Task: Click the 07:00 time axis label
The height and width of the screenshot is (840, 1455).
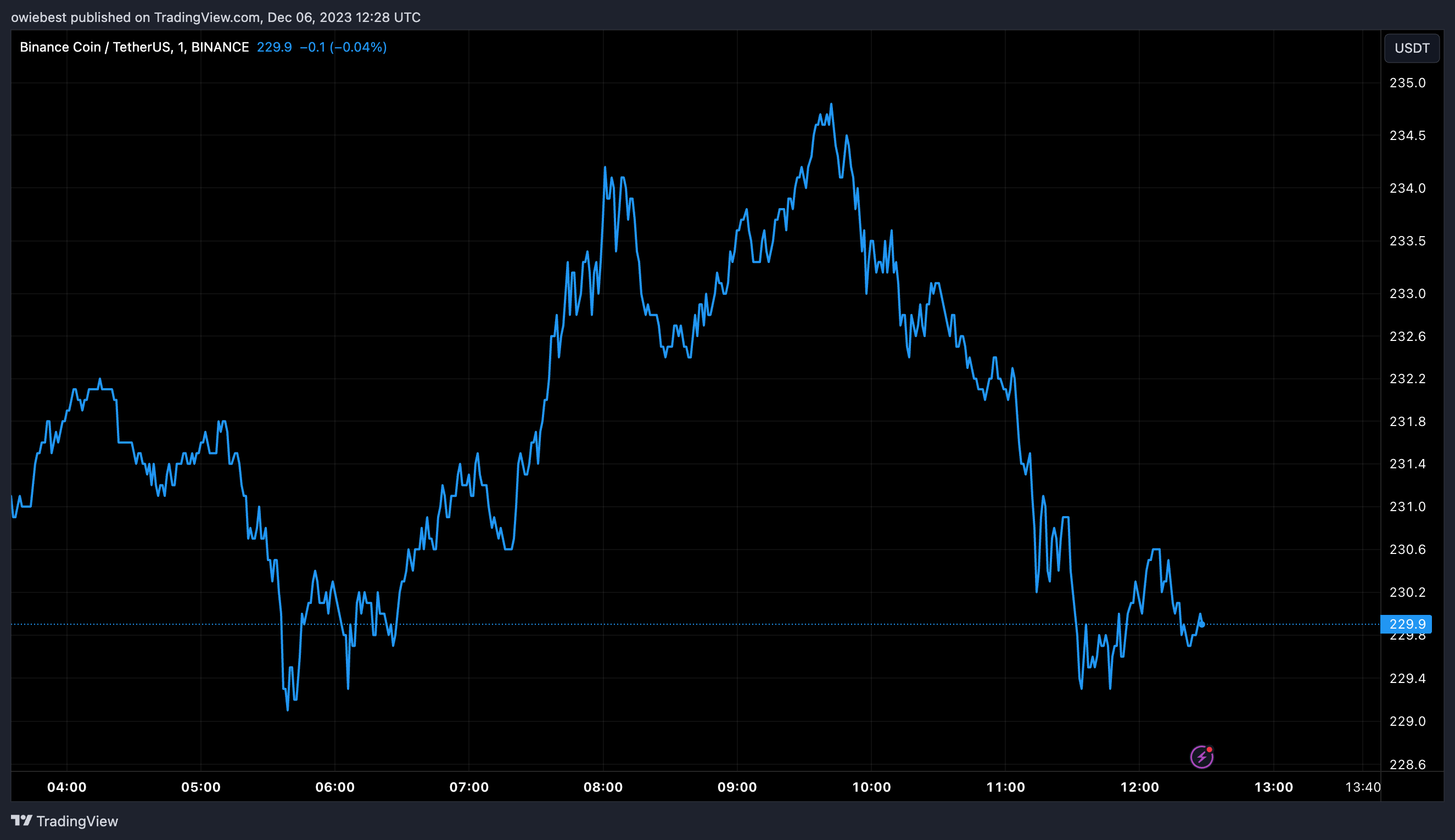Action: coord(469,787)
